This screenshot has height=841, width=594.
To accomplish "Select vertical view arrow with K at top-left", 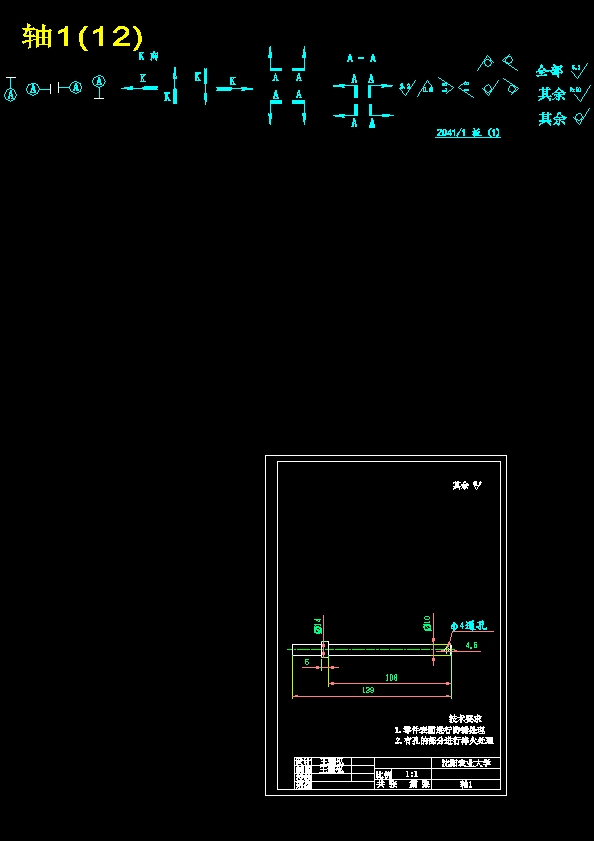I will (201, 86).
